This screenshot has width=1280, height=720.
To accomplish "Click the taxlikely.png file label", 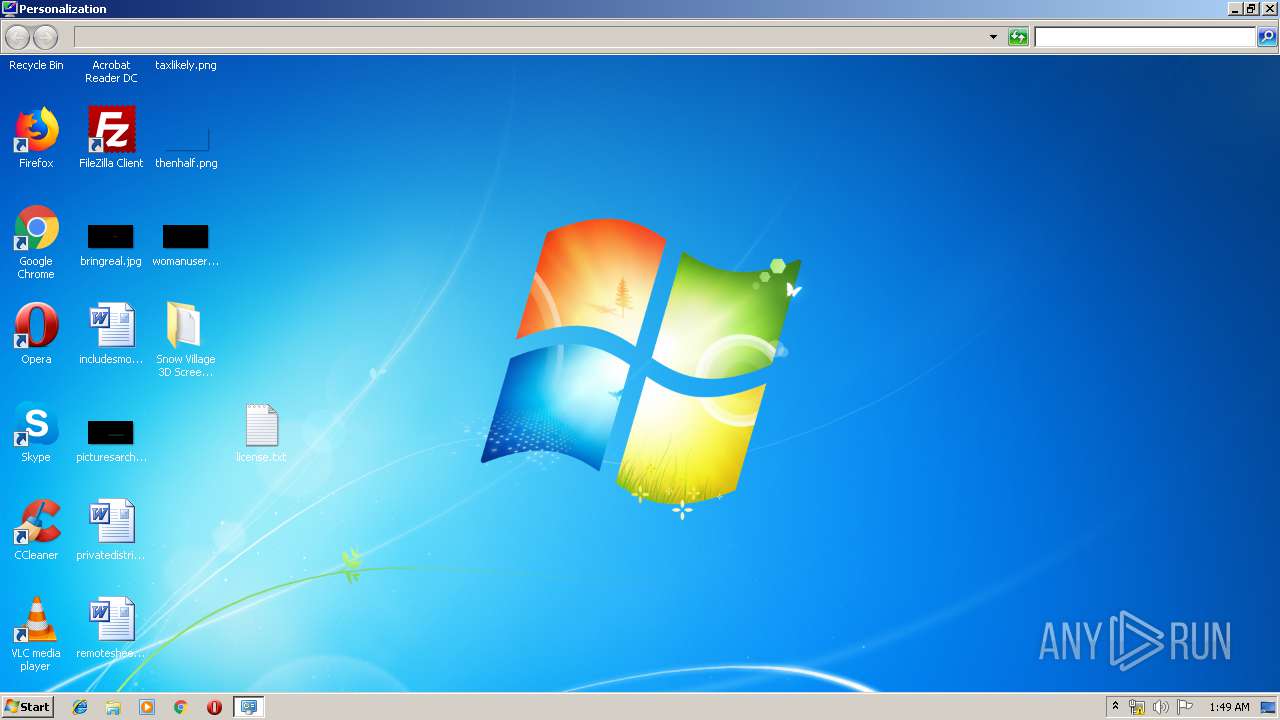I will (x=186, y=65).
